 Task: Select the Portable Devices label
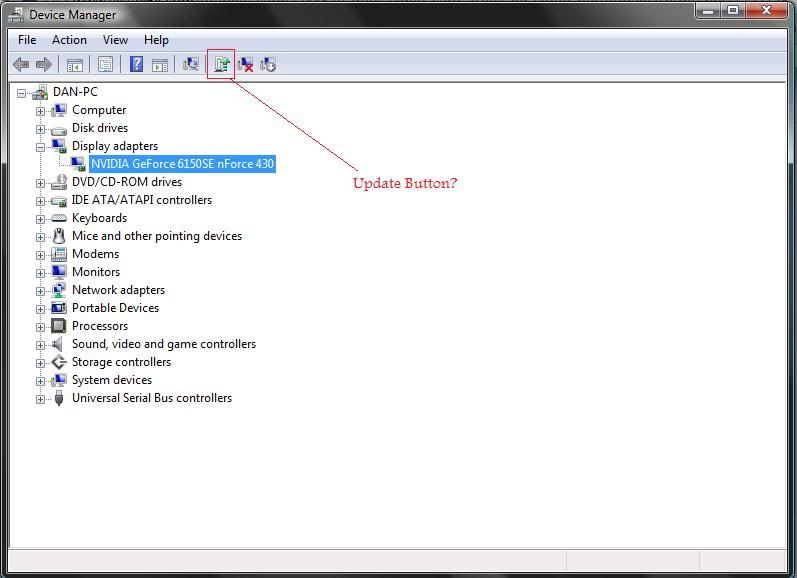(x=115, y=308)
